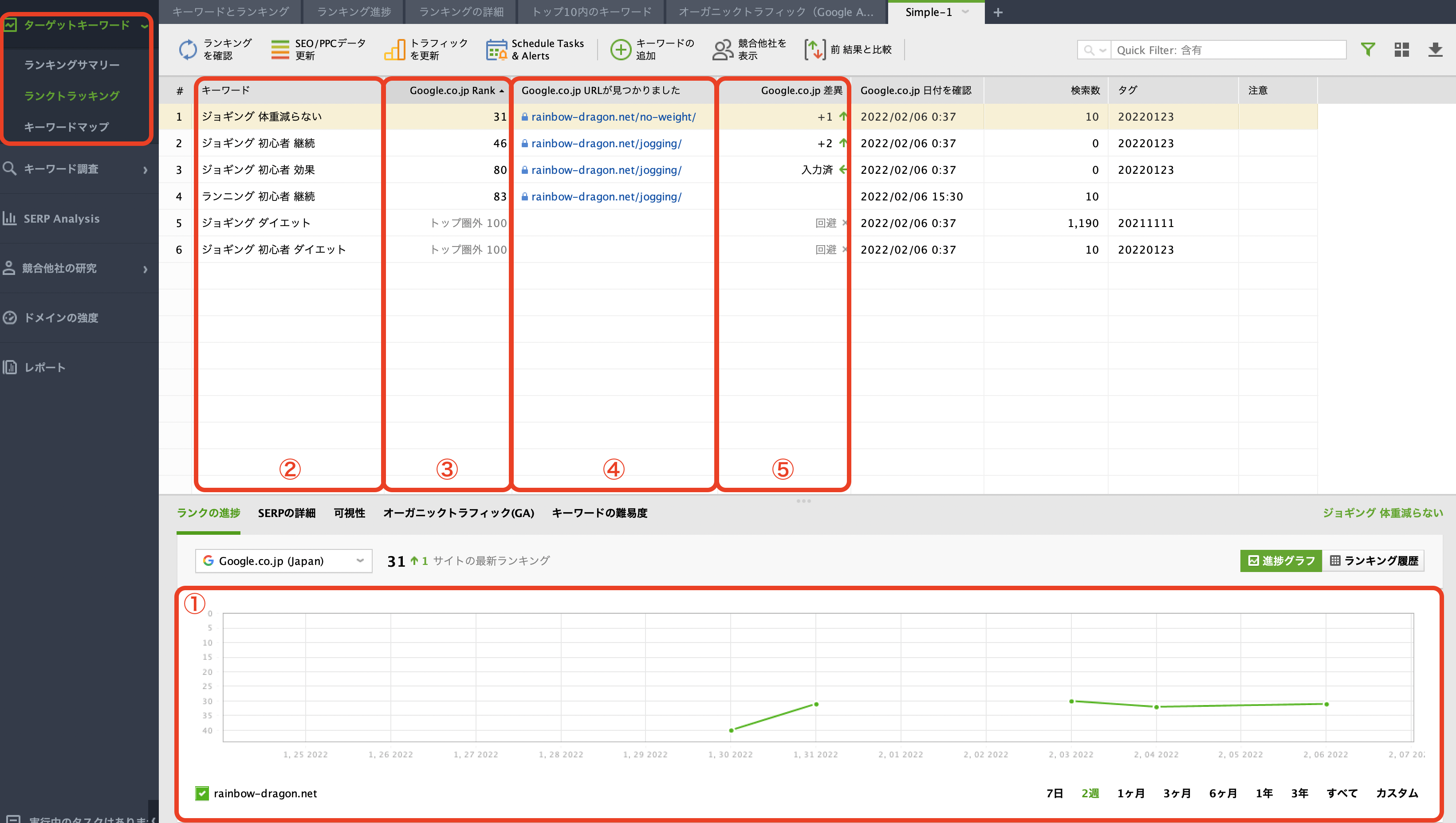Select the すべて time range

pos(1342,793)
